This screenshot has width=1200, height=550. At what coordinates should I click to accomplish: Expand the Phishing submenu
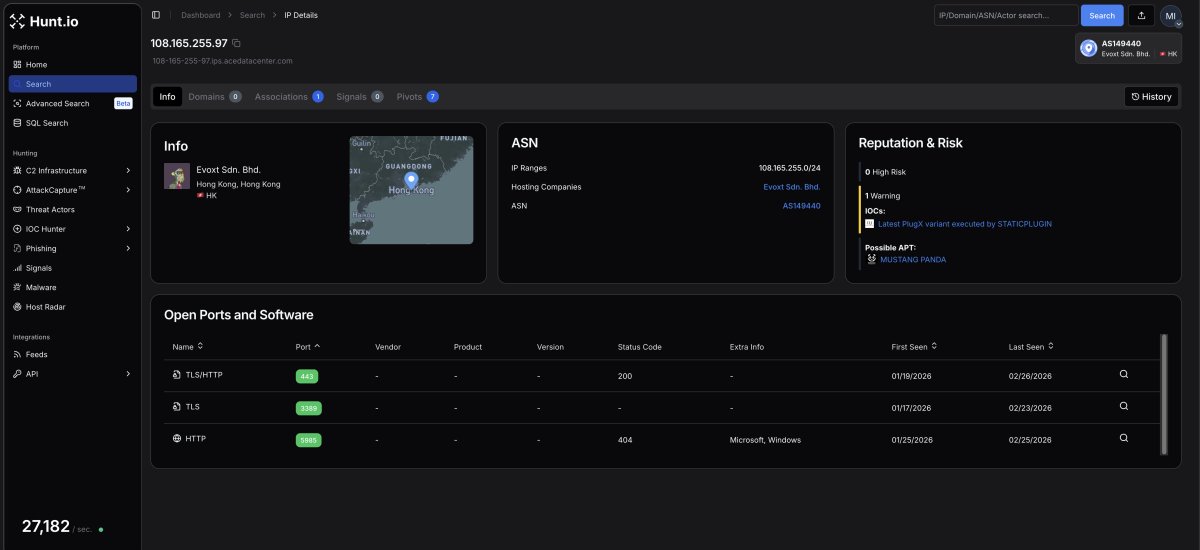pyautogui.click(x=128, y=248)
